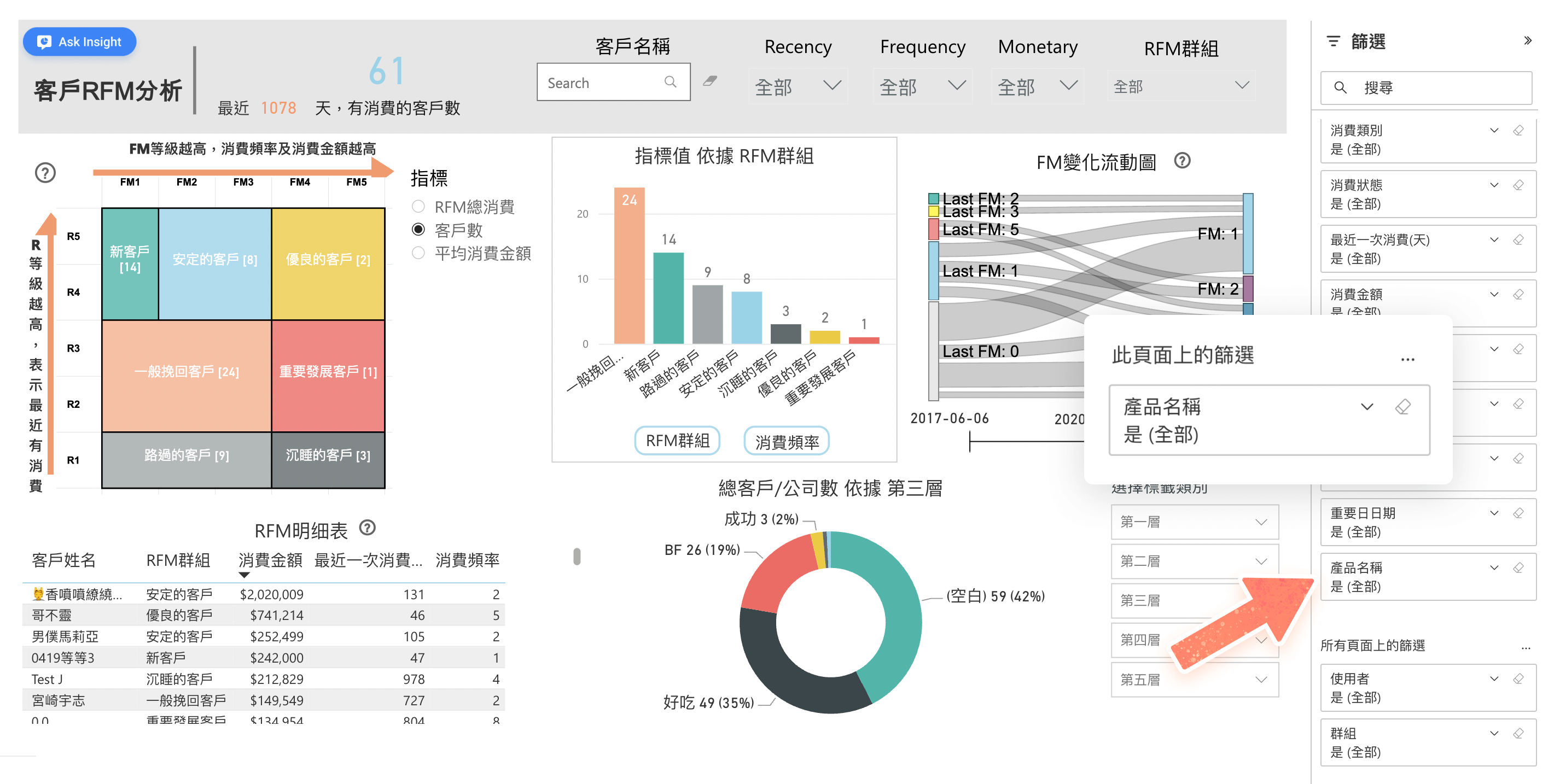Click the customer name Search input field
The height and width of the screenshot is (784, 1560).
(x=614, y=81)
